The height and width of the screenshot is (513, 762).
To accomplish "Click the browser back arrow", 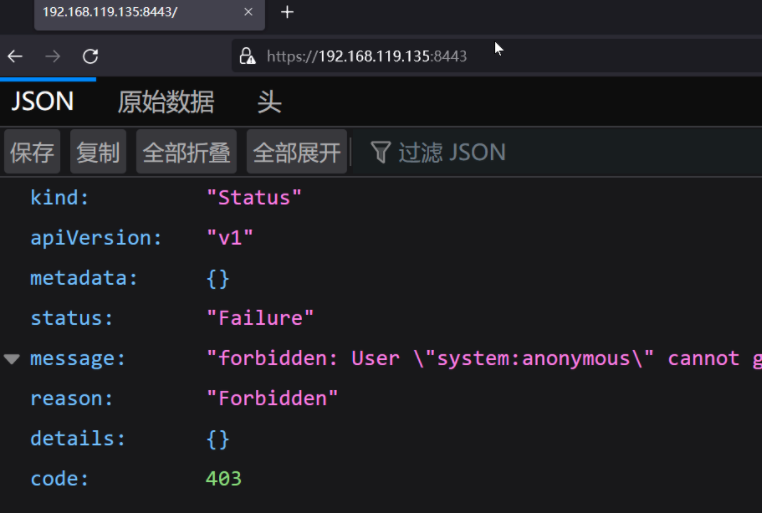I will 15,57.
